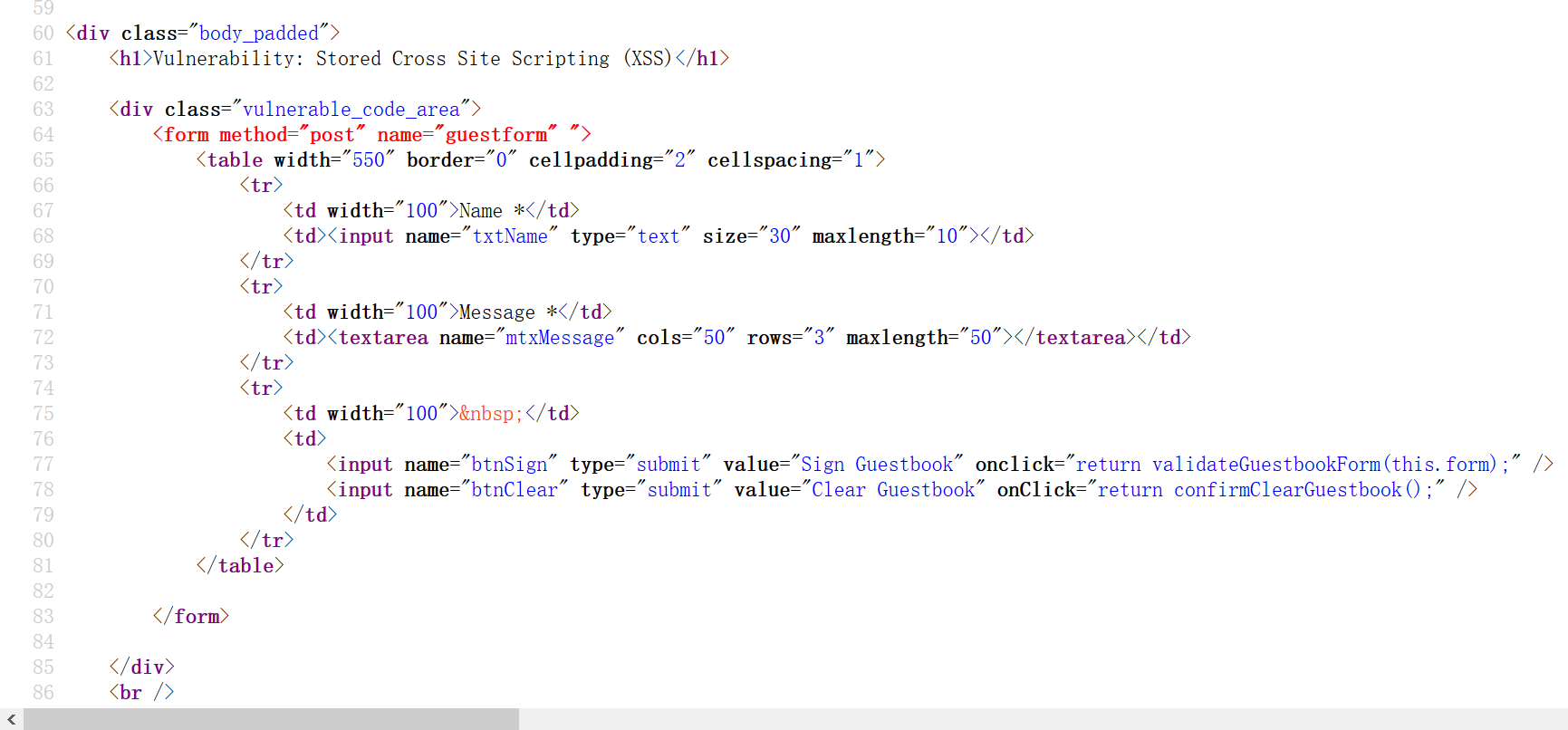Click the 'Message *' cell text

[x=508, y=312]
